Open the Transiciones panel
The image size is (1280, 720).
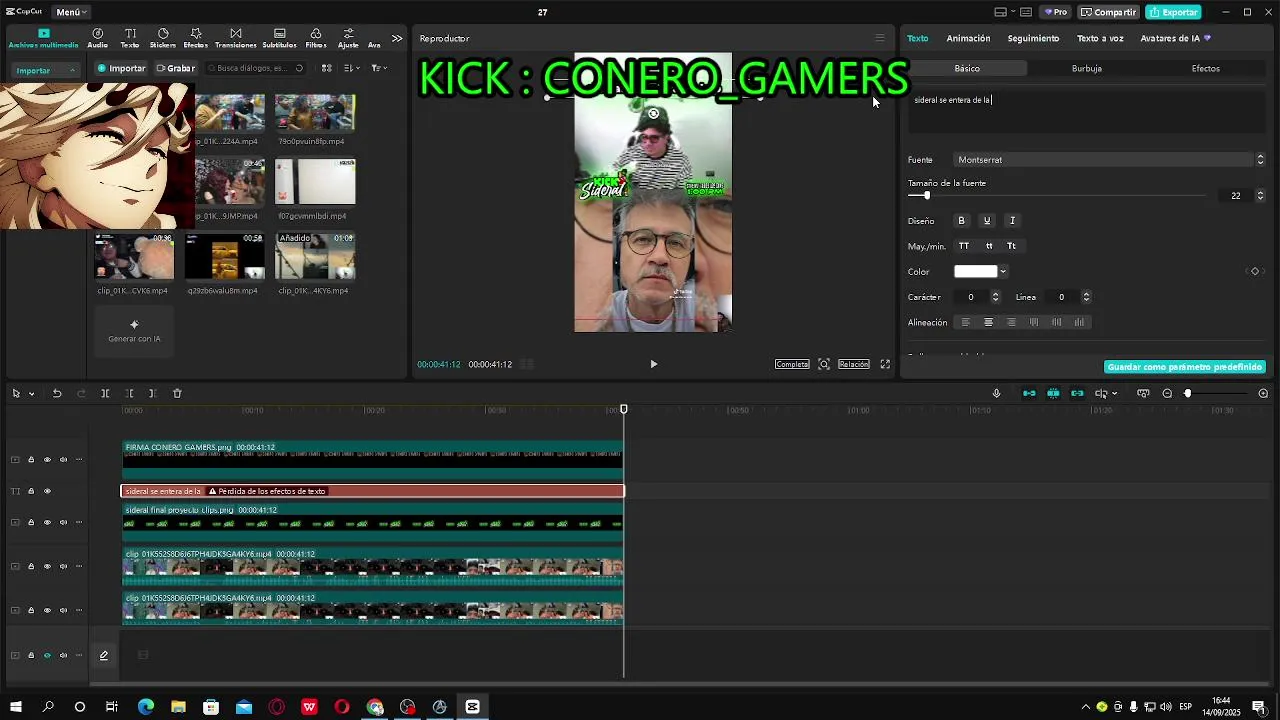(236, 38)
